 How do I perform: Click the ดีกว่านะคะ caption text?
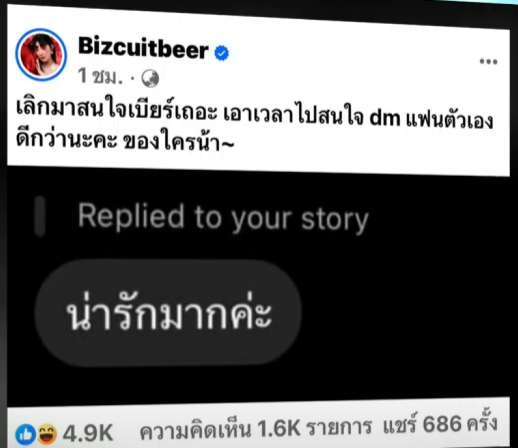tap(66, 138)
